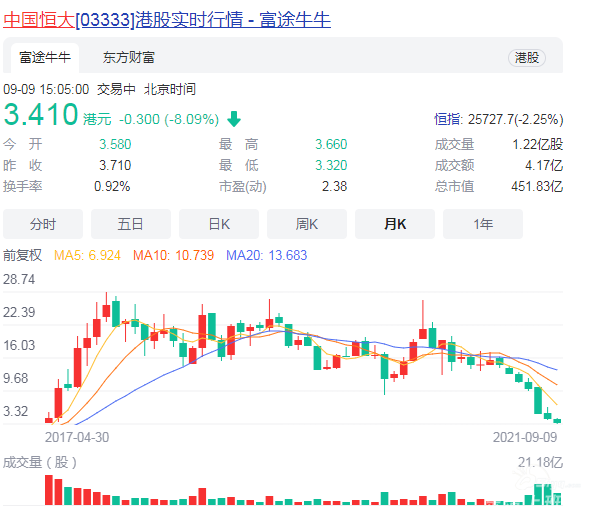Click the 总市值 value 451.83亿
The image size is (606, 516).
[x=537, y=186]
